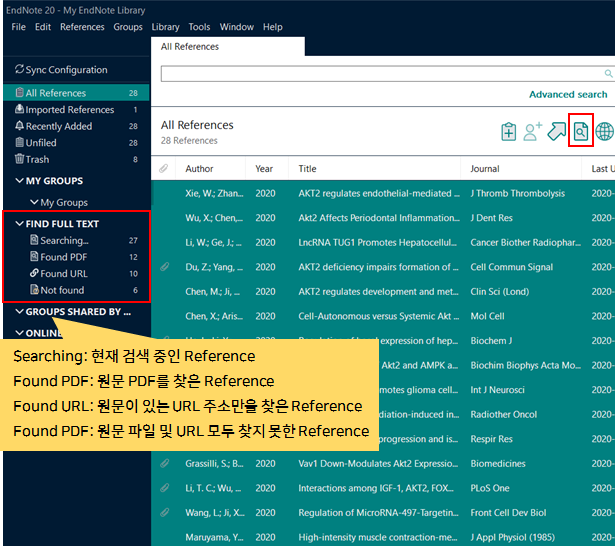Collapse the FIND FULL TEXT section
615x546 pixels.
pos(19,224)
